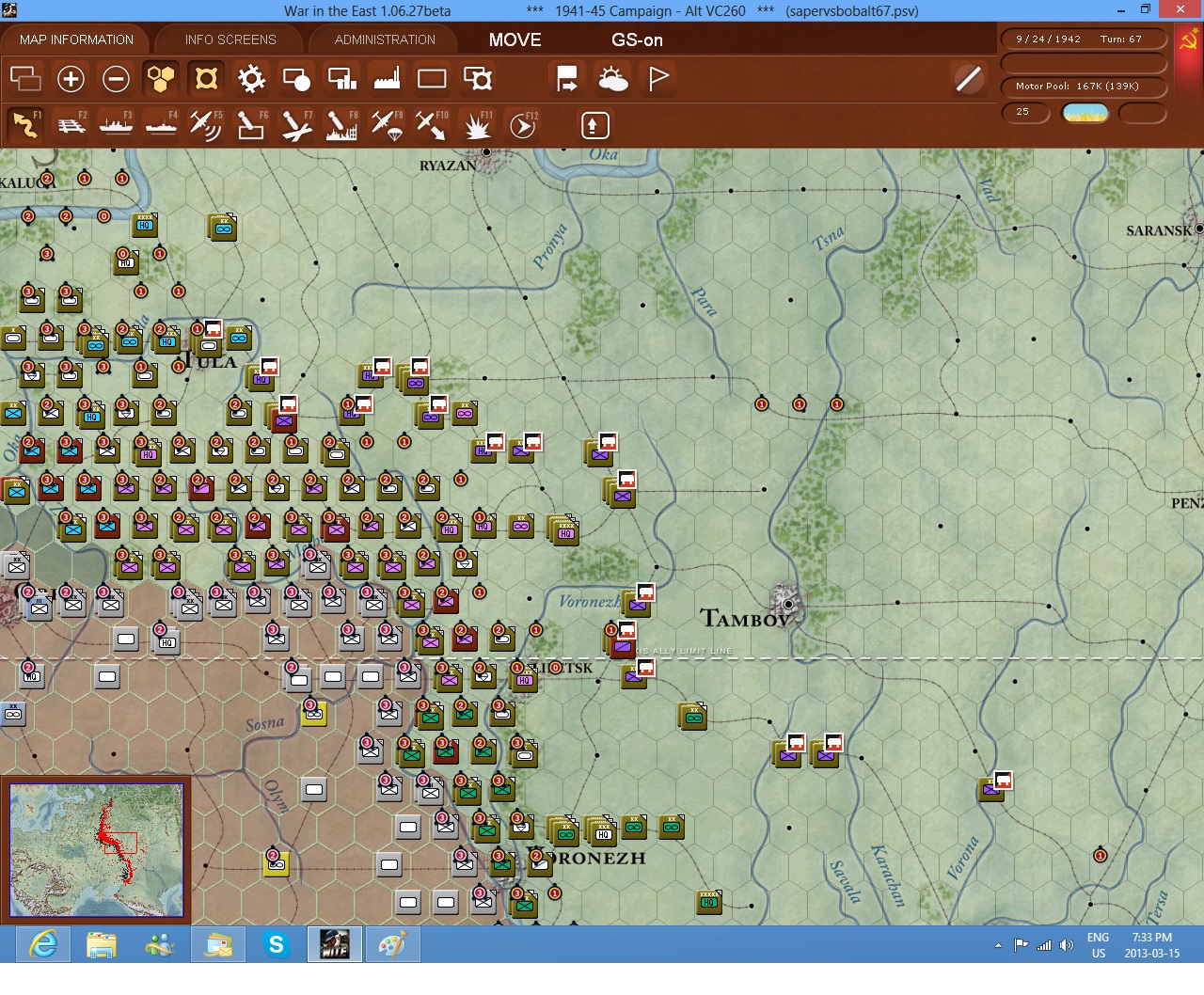1204x995 pixels.
Task: Click the Tambov city on the map
Action: 786,601
